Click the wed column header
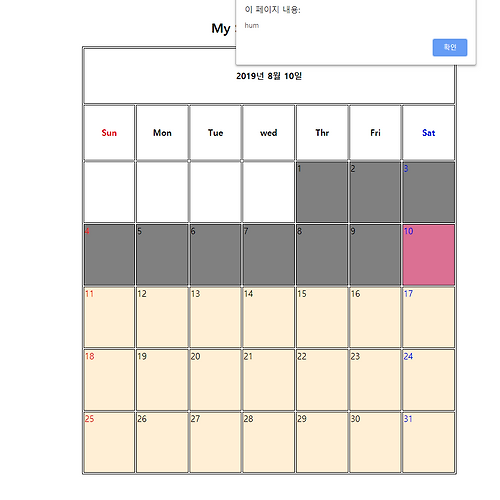The height and width of the screenshot is (500, 500). (269, 133)
